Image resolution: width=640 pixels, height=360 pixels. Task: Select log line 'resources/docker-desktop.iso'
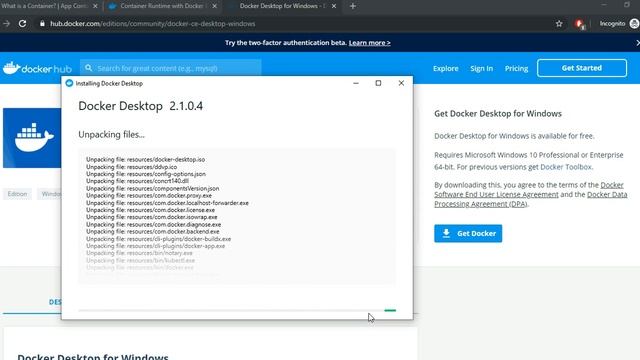(145, 160)
